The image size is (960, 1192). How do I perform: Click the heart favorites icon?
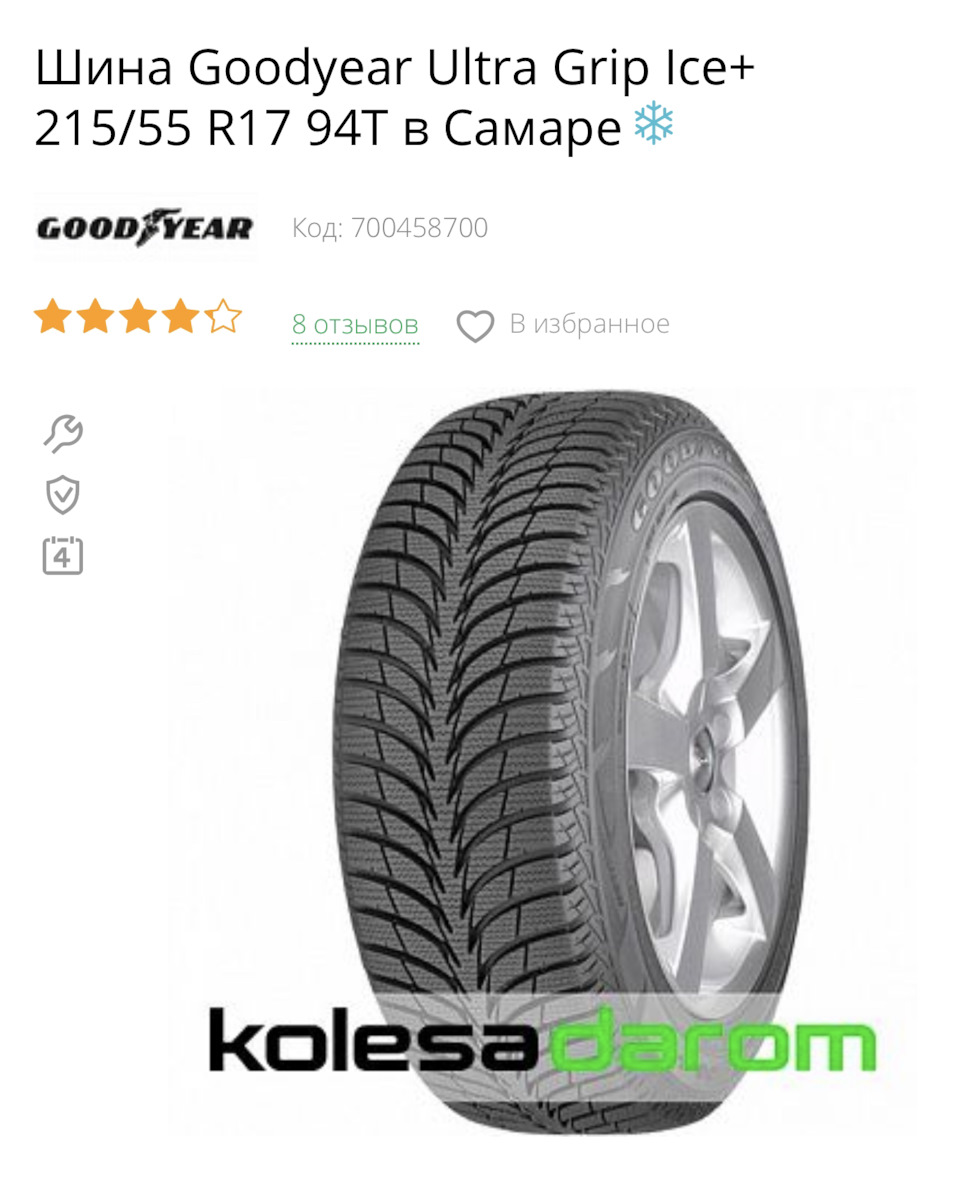pos(475,326)
